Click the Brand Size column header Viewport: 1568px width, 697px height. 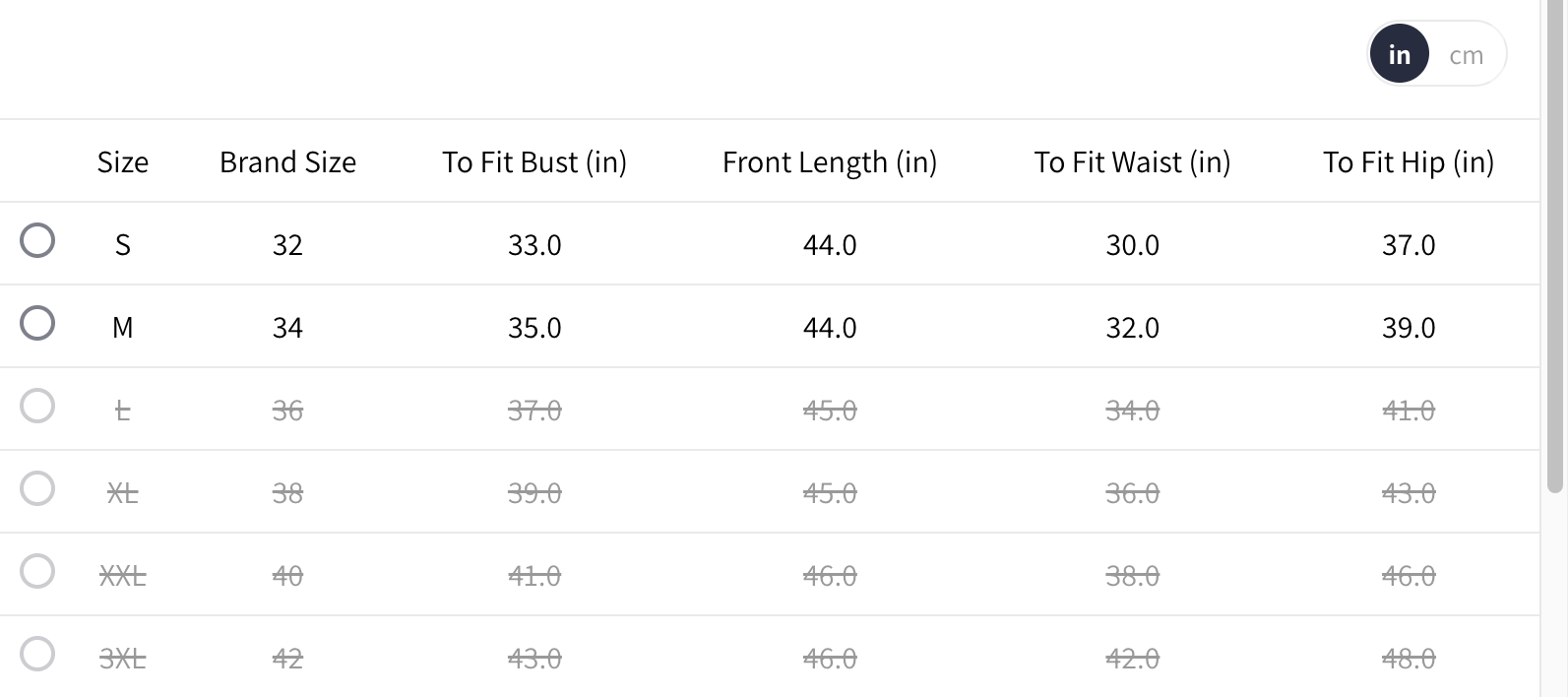click(287, 162)
